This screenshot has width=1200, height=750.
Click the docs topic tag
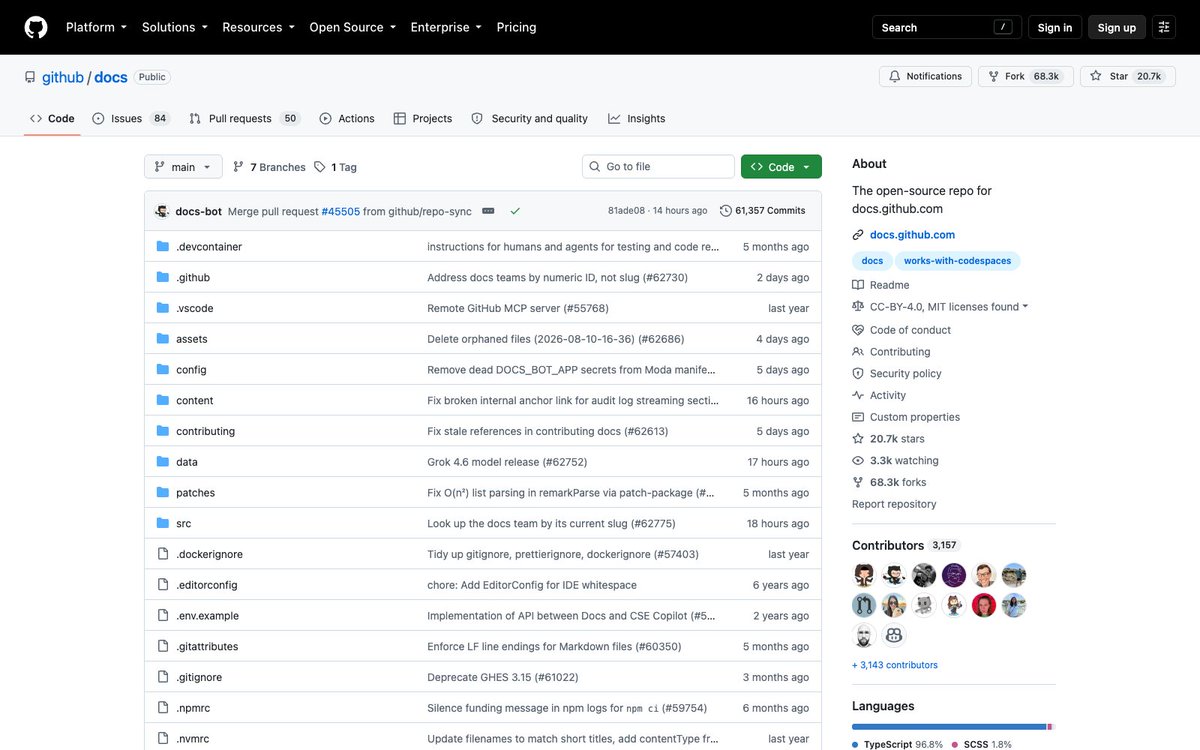tap(872, 261)
